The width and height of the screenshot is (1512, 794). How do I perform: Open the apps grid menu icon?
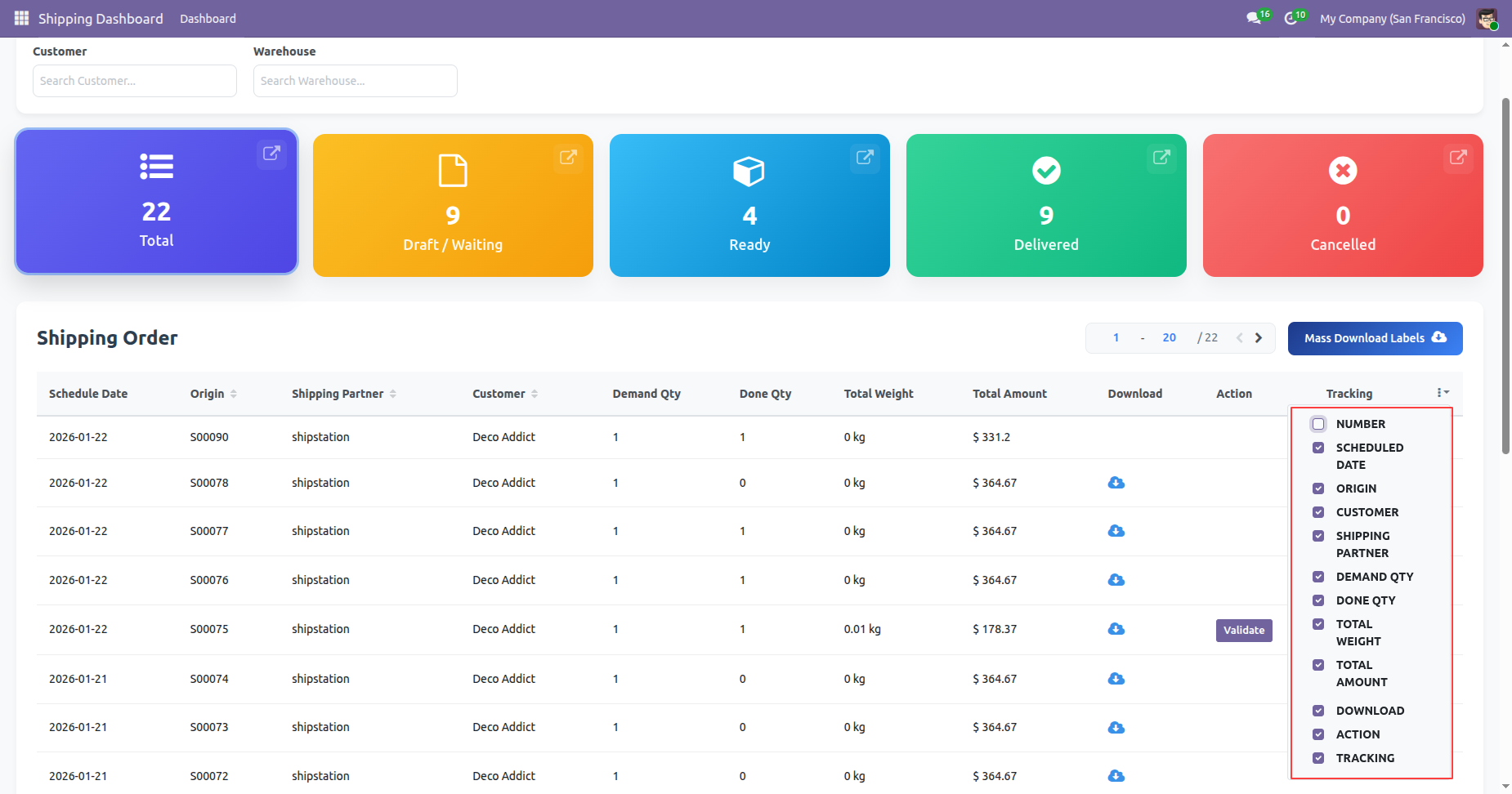coord(21,18)
